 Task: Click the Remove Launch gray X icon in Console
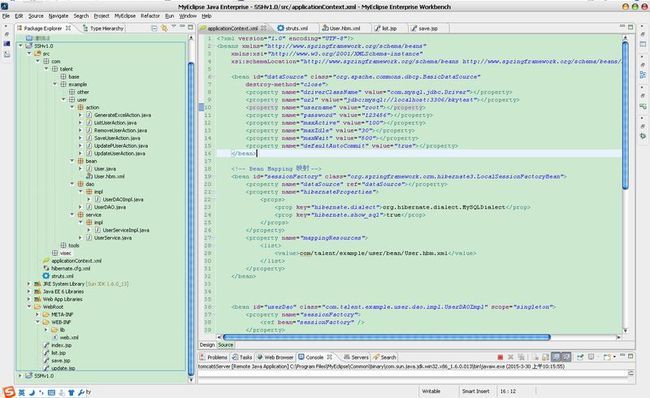511,357
